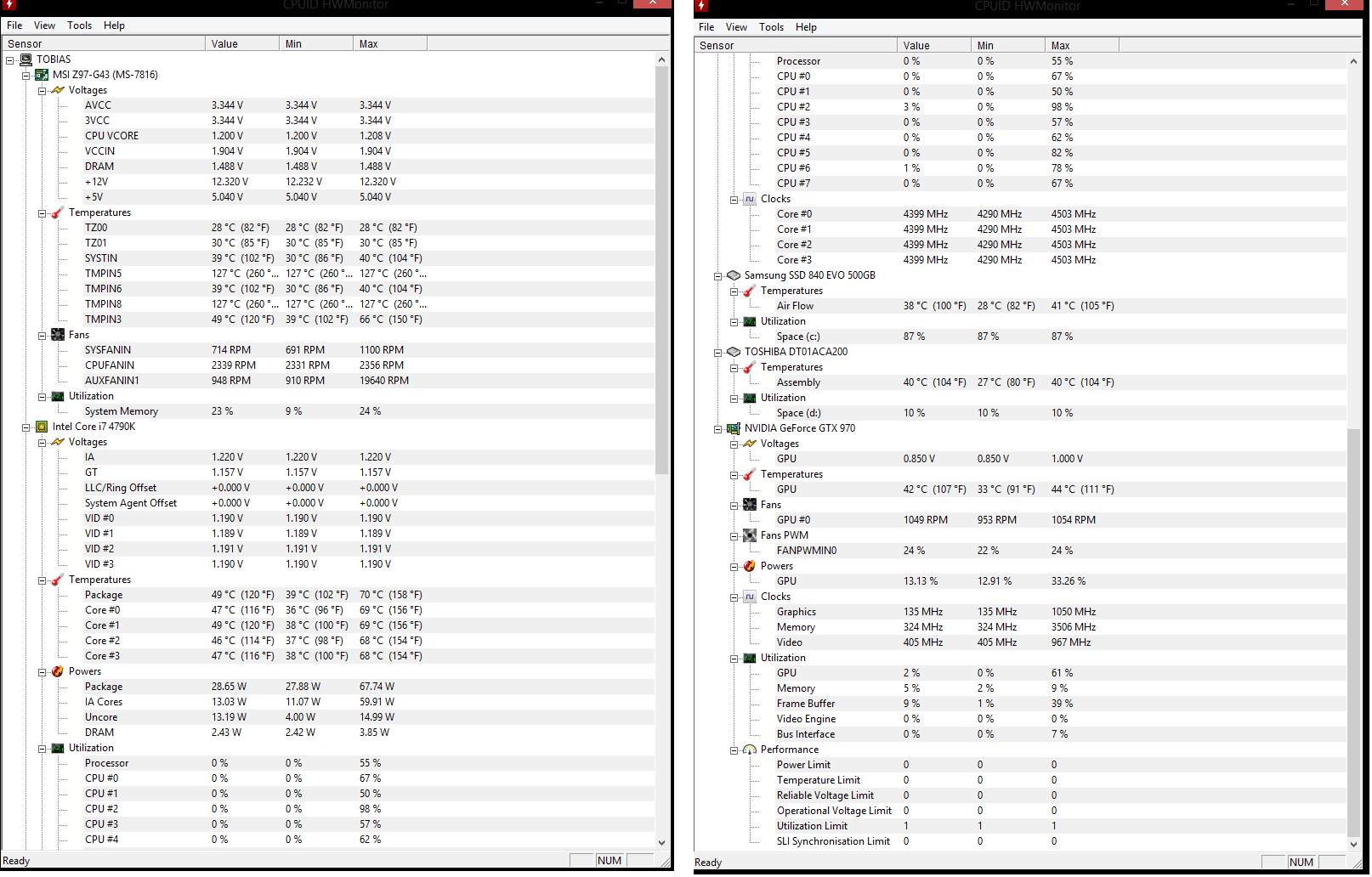
Task: Click the Intel CPU Temperatures thermometer icon
Action: (x=58, y=580)
